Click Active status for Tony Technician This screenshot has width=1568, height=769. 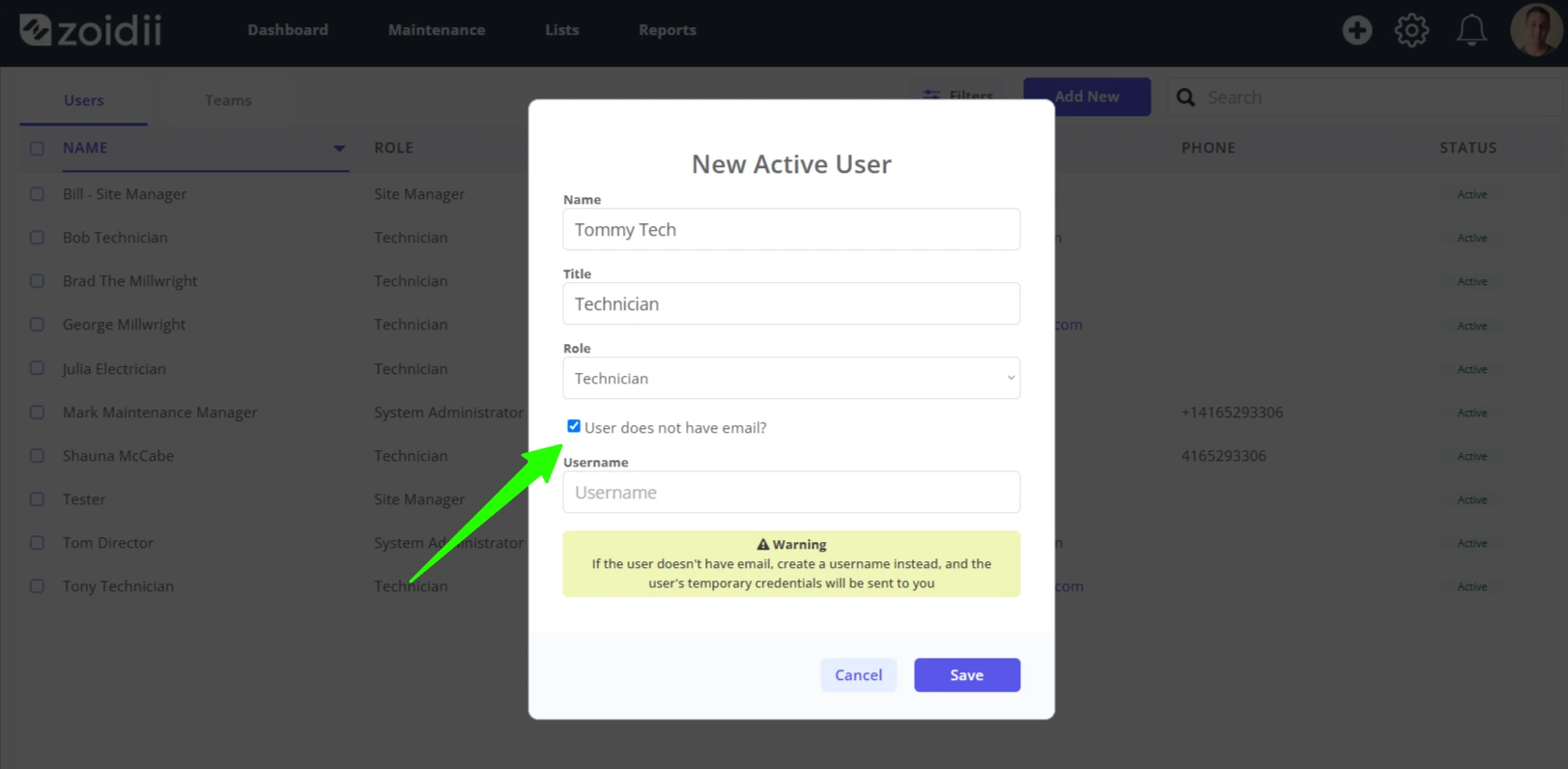[x=1471, y=586]
